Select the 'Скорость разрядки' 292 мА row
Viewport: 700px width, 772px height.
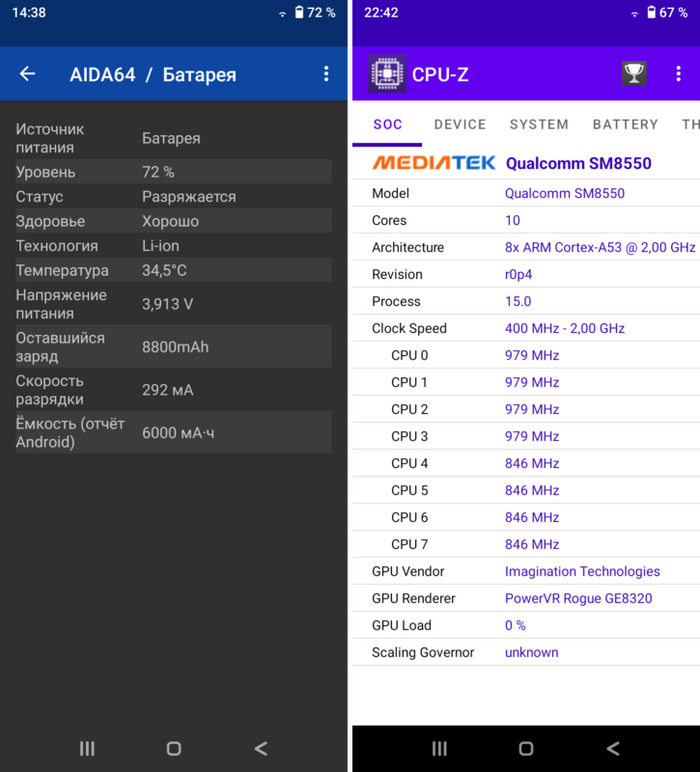click(174, 389)
